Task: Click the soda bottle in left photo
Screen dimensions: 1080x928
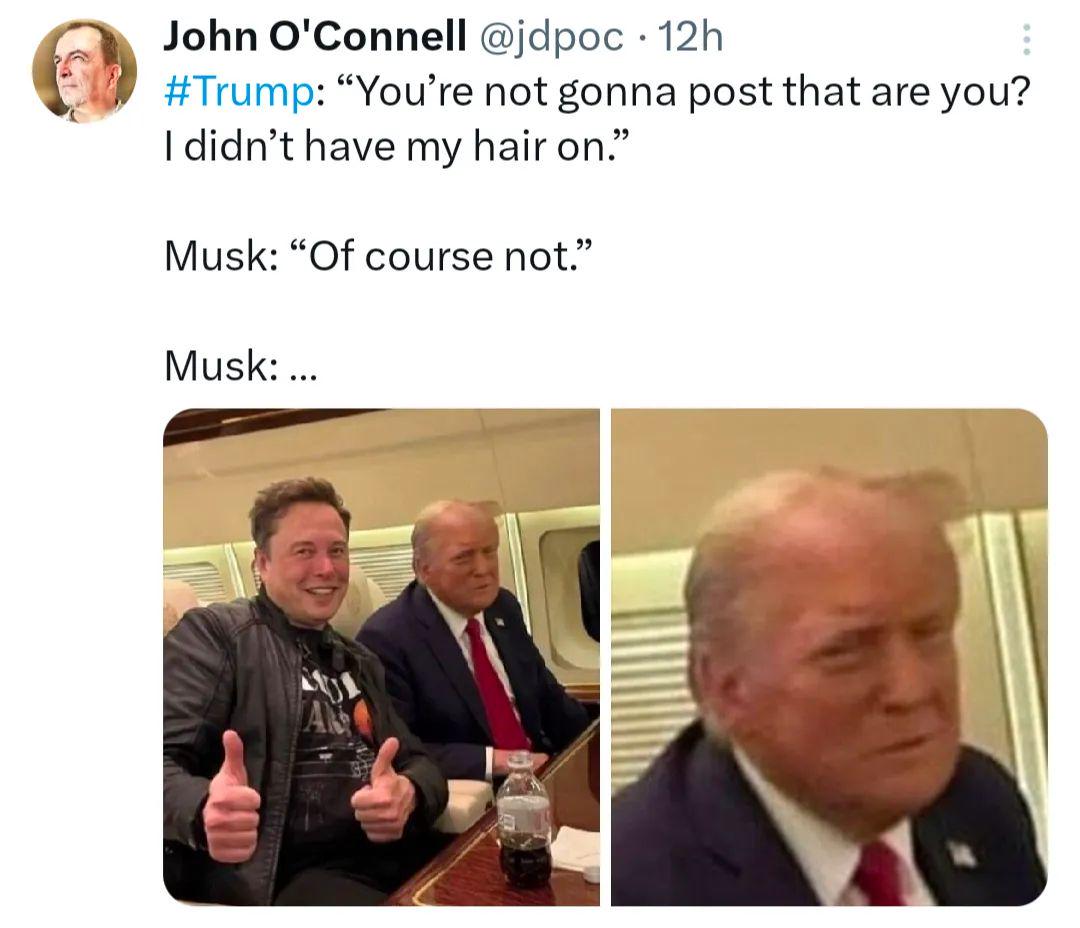Action: click(523, 821)
